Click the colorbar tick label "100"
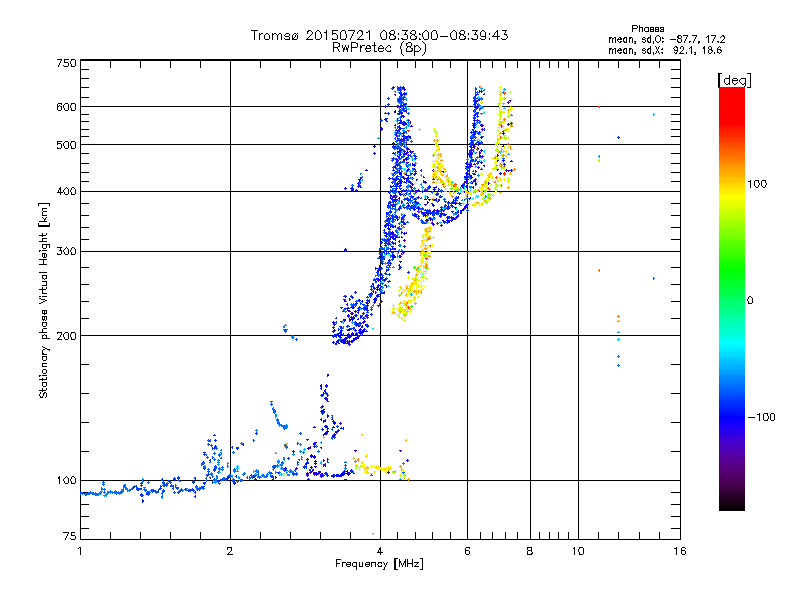 pos(757,184)
